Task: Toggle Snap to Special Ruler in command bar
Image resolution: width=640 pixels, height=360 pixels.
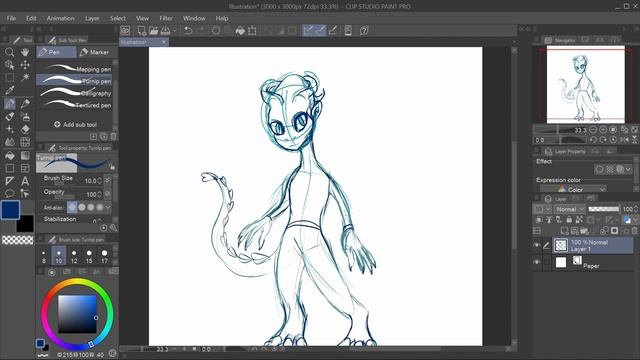Action: pyautogui.click(x=320, y=31)
